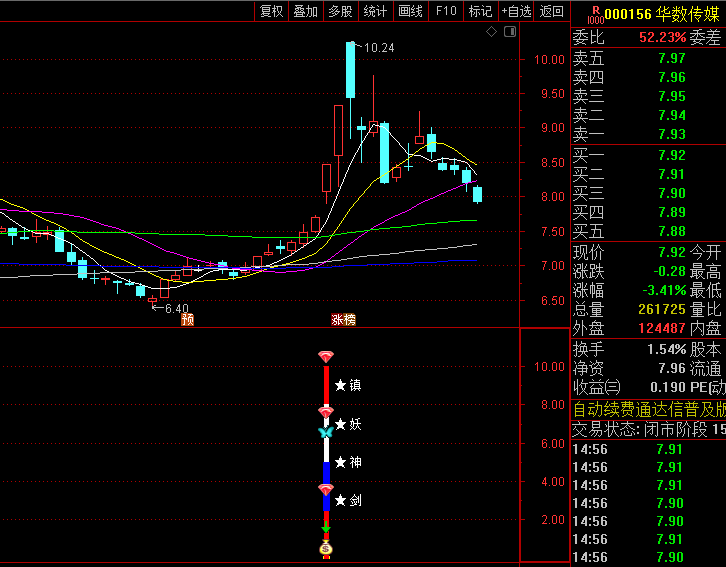The image size is (726, 567).
Task: Open the 标记 mark menu
Action: [x=480, y=11]
